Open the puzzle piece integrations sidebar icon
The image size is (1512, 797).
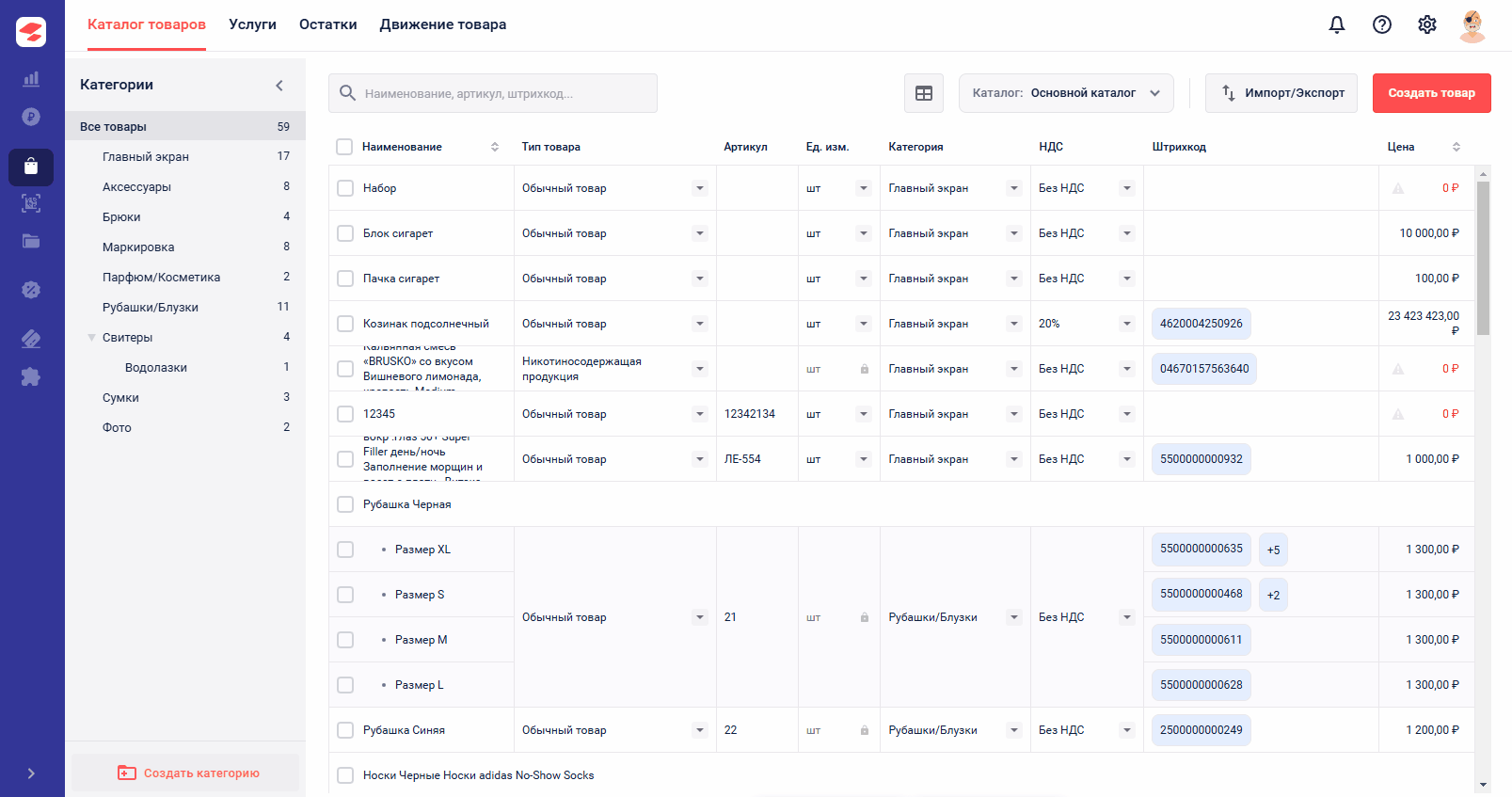click(31, 377)
